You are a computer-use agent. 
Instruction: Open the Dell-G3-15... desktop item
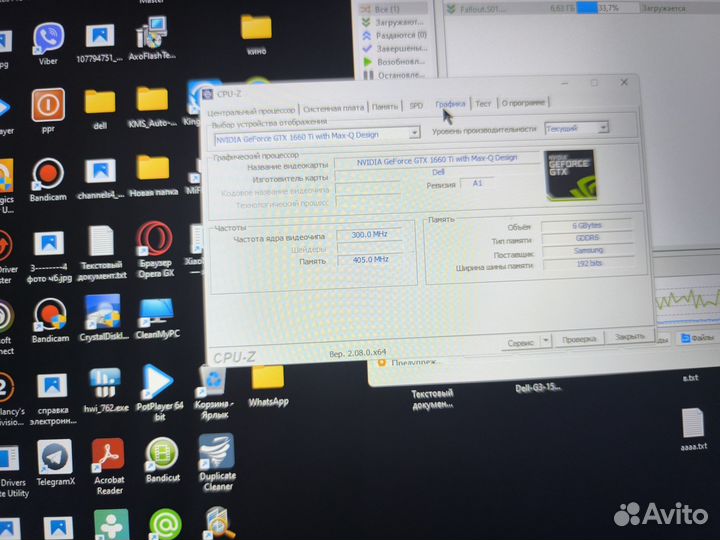[538, 387]
